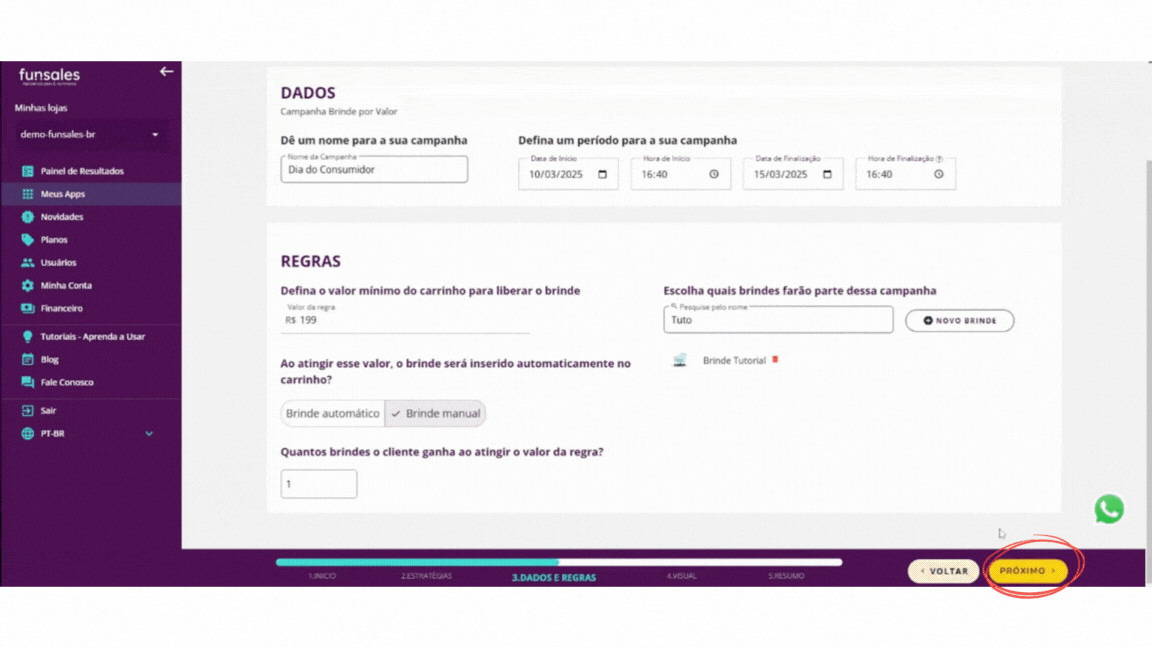This screenshot has width=1152, height=648.
Task: Open Usuários menu item
Action: [58, 262]
